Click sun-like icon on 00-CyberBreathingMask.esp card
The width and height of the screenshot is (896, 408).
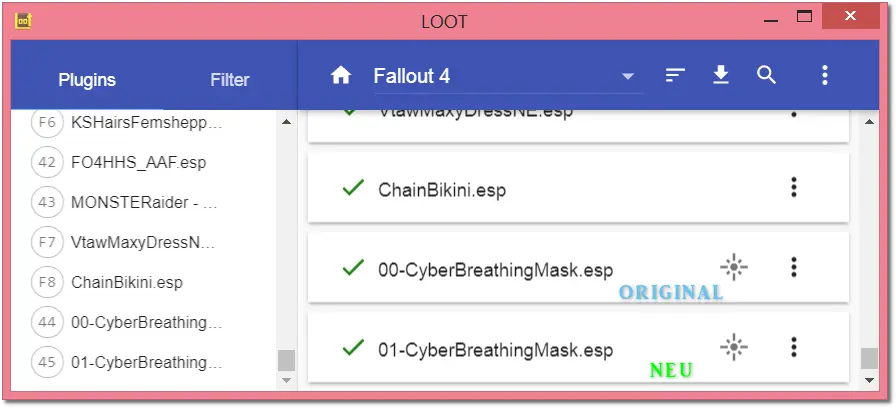[x=734, y=267]
